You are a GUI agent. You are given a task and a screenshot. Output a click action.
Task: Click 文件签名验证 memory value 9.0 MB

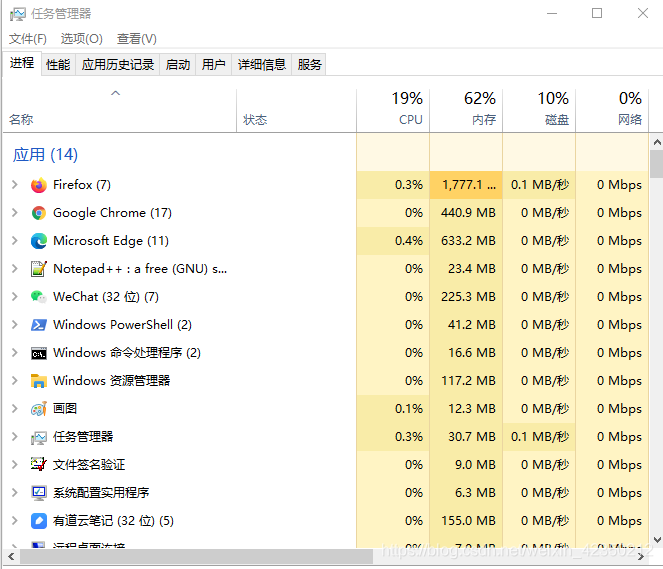coord(475,465)
